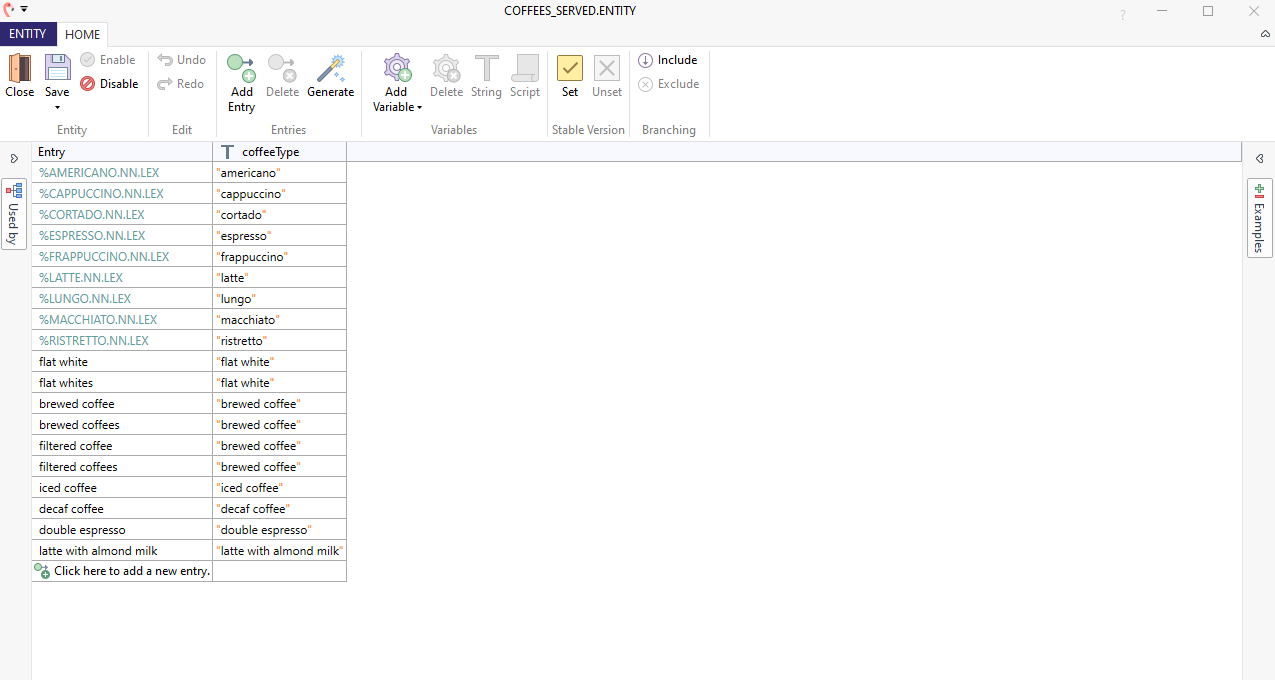Click the Close entity door icon
The width and height of the screenshot is (1275, 680).
click(x=19, y=68)
